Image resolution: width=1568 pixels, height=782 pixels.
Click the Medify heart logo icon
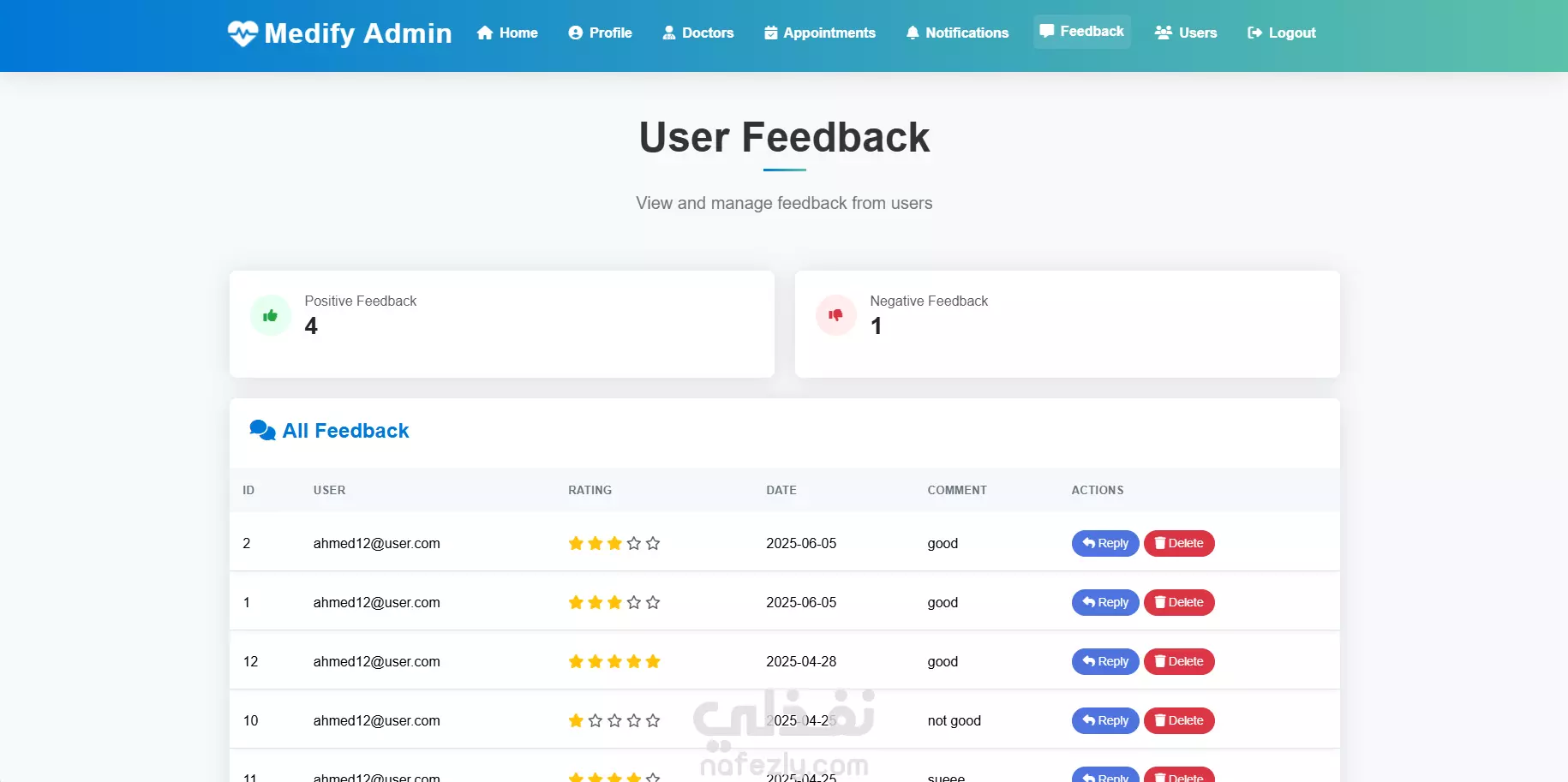click(242, 33)
